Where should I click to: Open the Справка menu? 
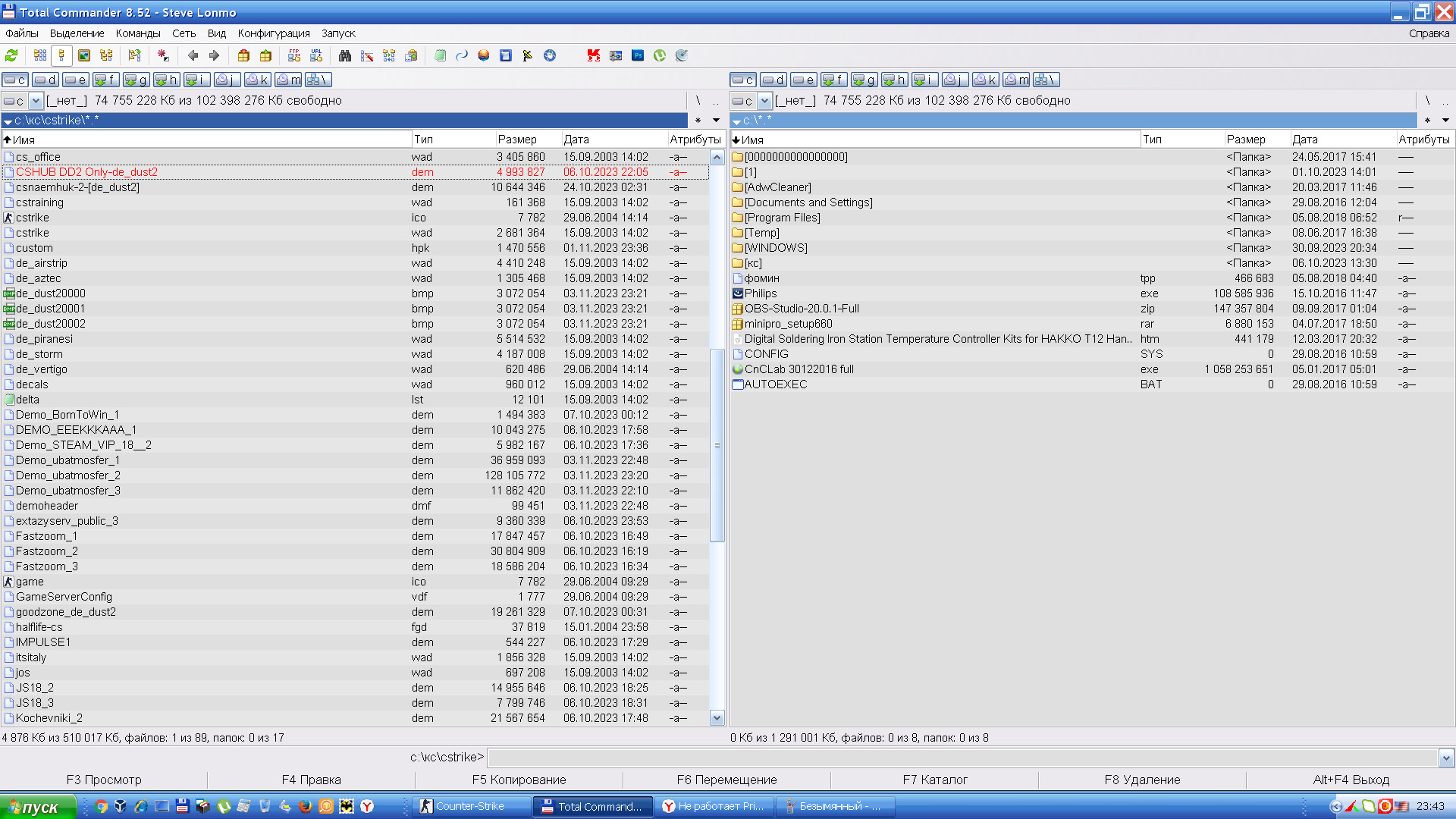click(x=1429, y=33)
